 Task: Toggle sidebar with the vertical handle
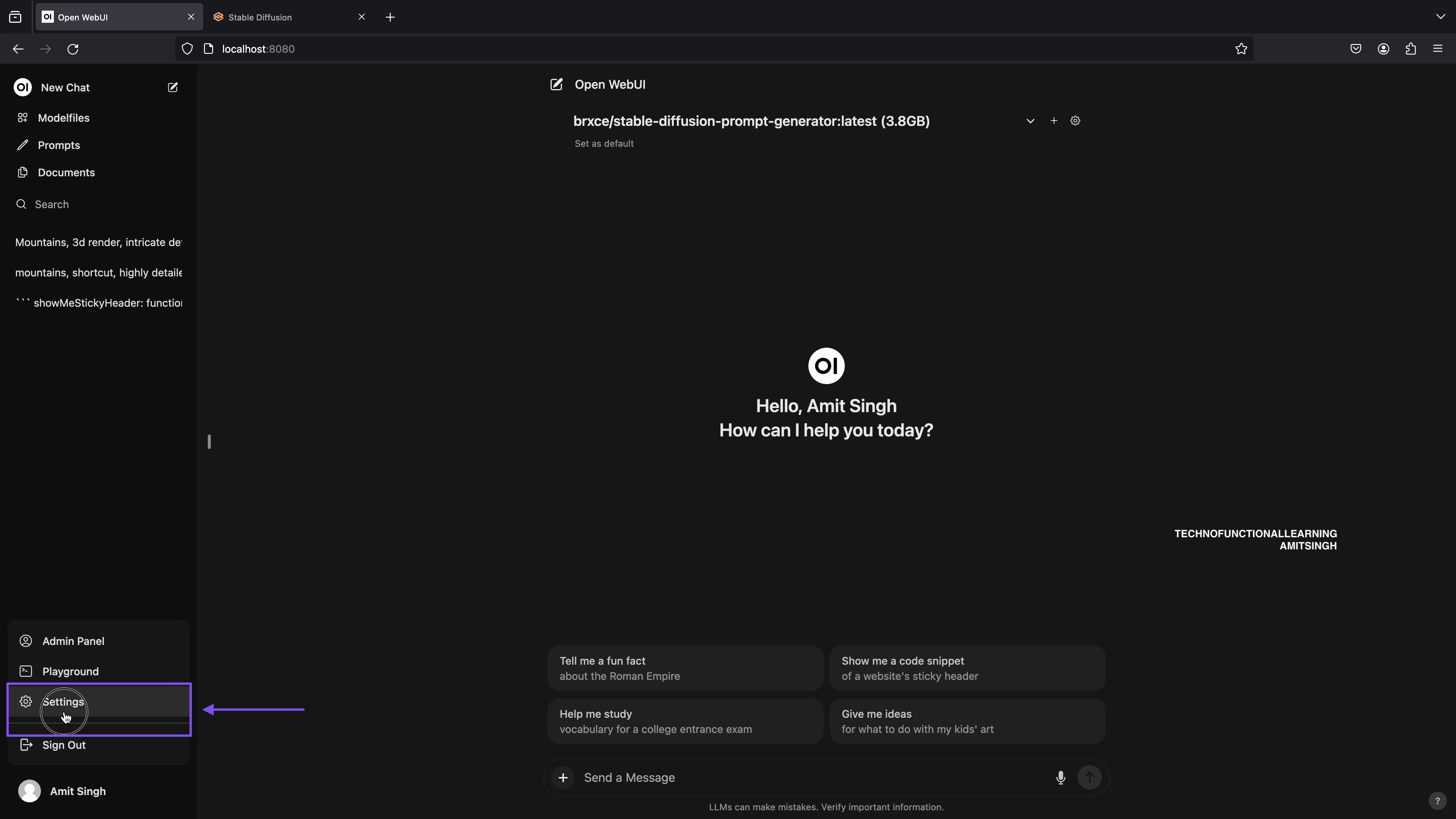click(209, 441)
